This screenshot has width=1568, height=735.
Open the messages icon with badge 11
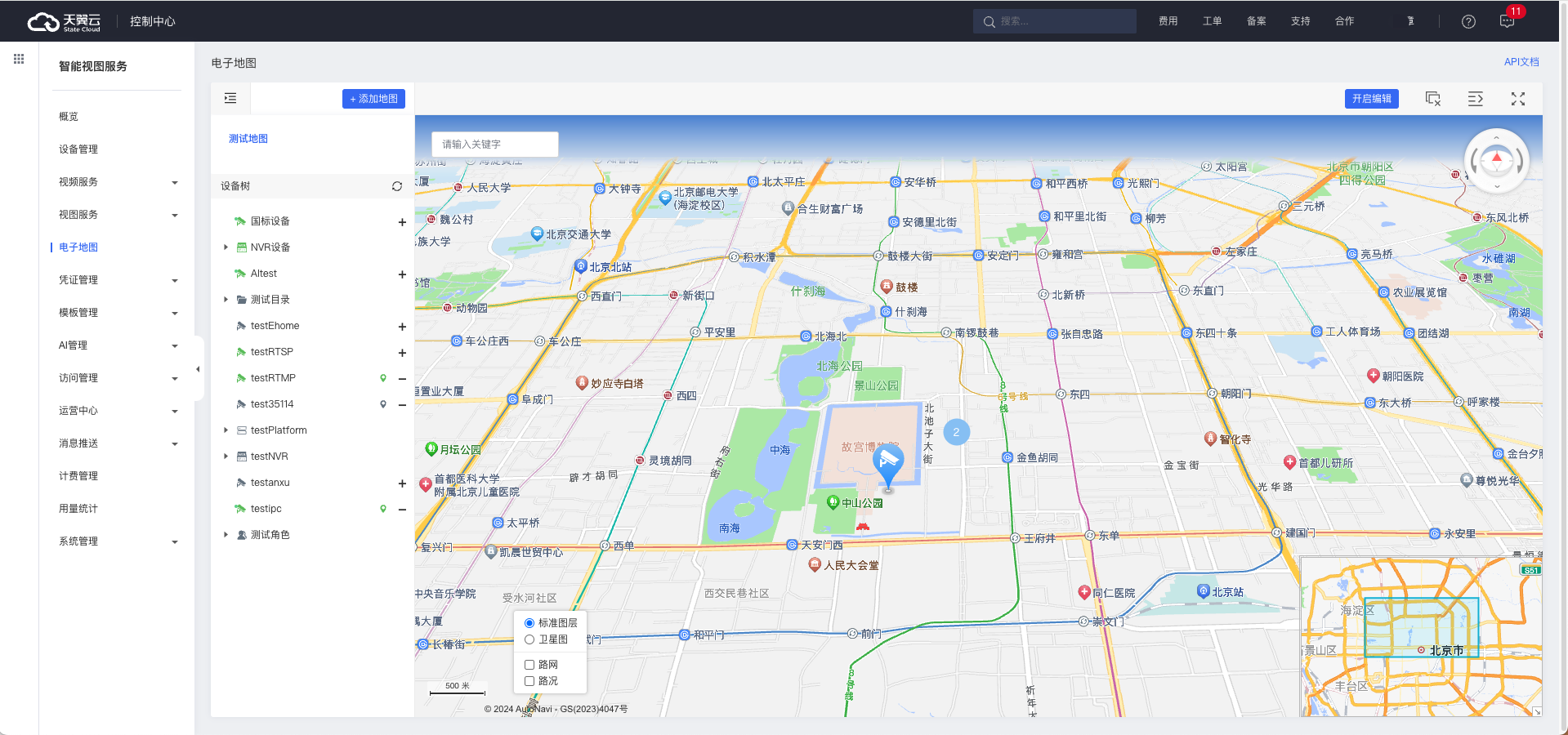tap(1508, 21)
